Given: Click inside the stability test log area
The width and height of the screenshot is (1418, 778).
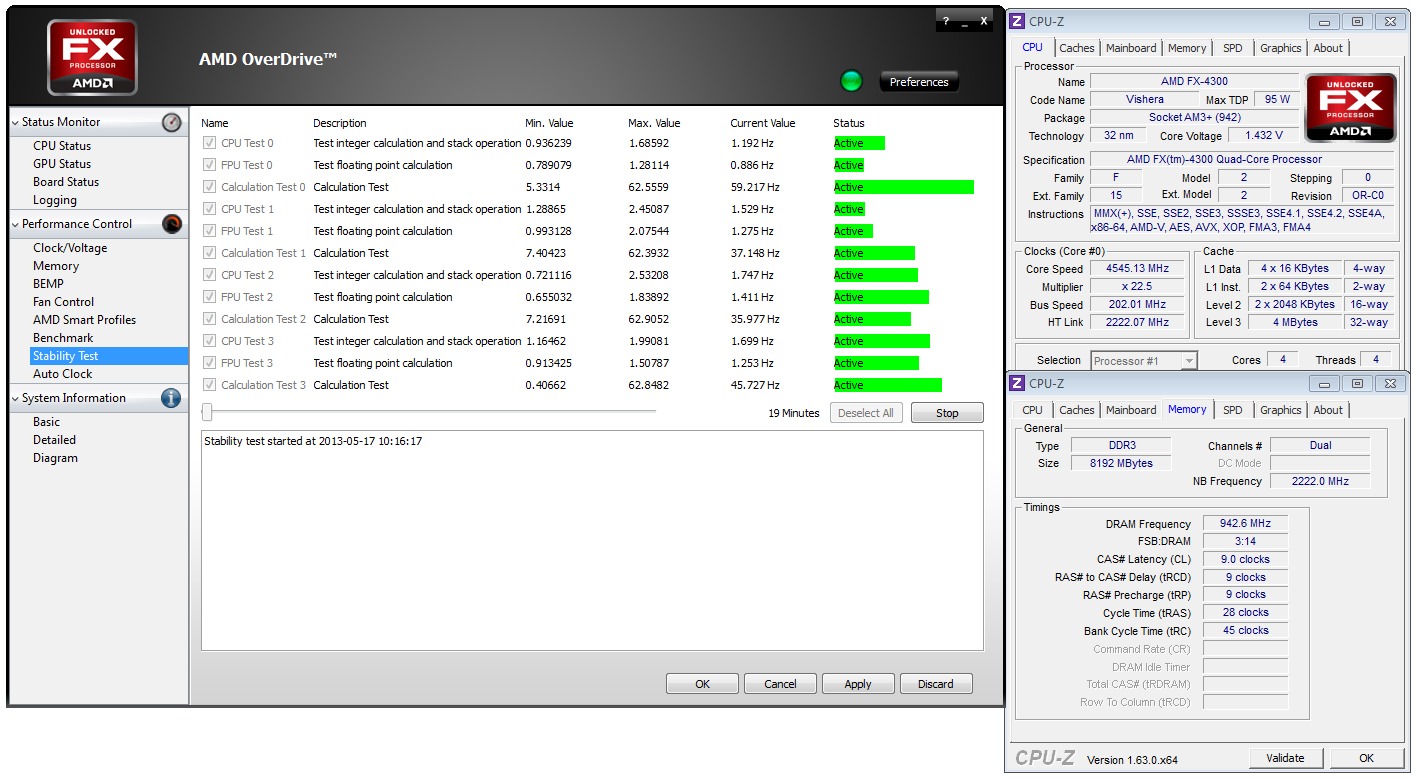Looking at the screenshot, I should point(592,540).
